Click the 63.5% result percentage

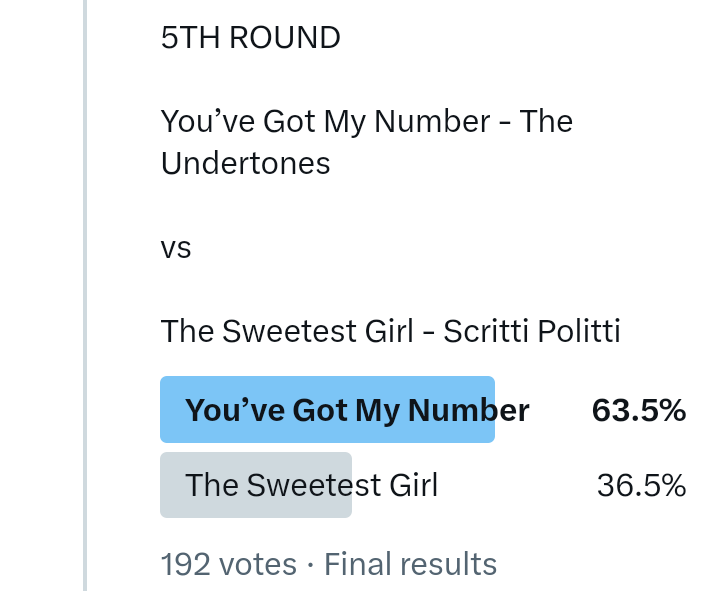click(638, 410)
